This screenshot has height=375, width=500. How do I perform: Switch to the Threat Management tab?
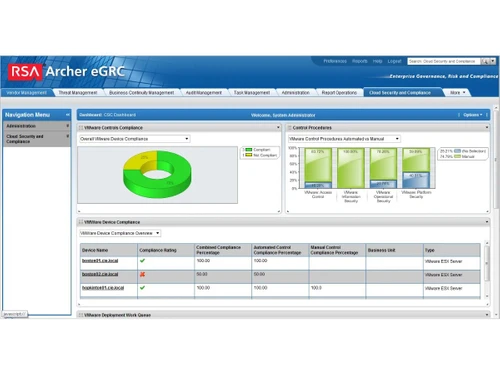pyautogui.click(x=78, y=93)
